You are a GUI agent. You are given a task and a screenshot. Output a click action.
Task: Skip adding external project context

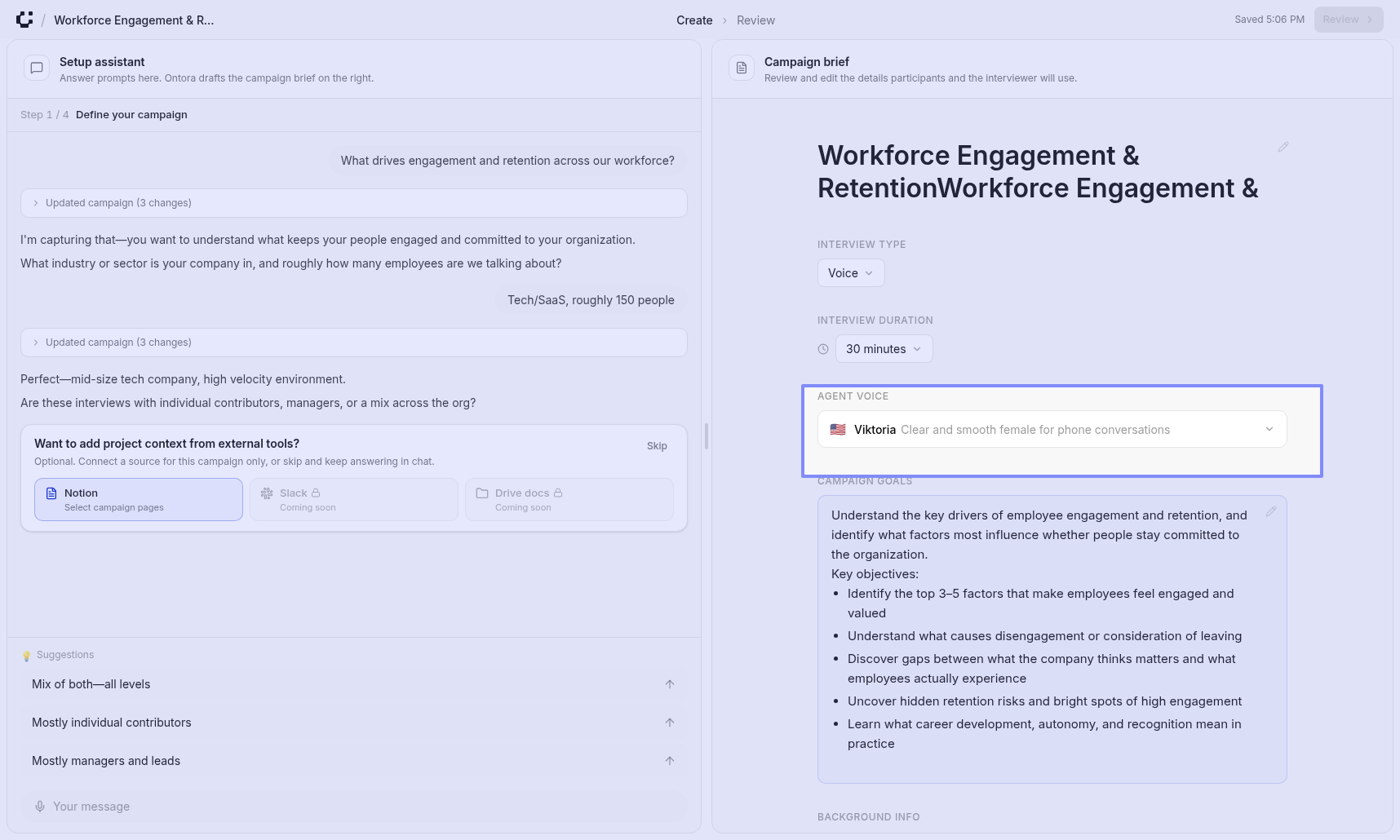click(x=656, y=446)
